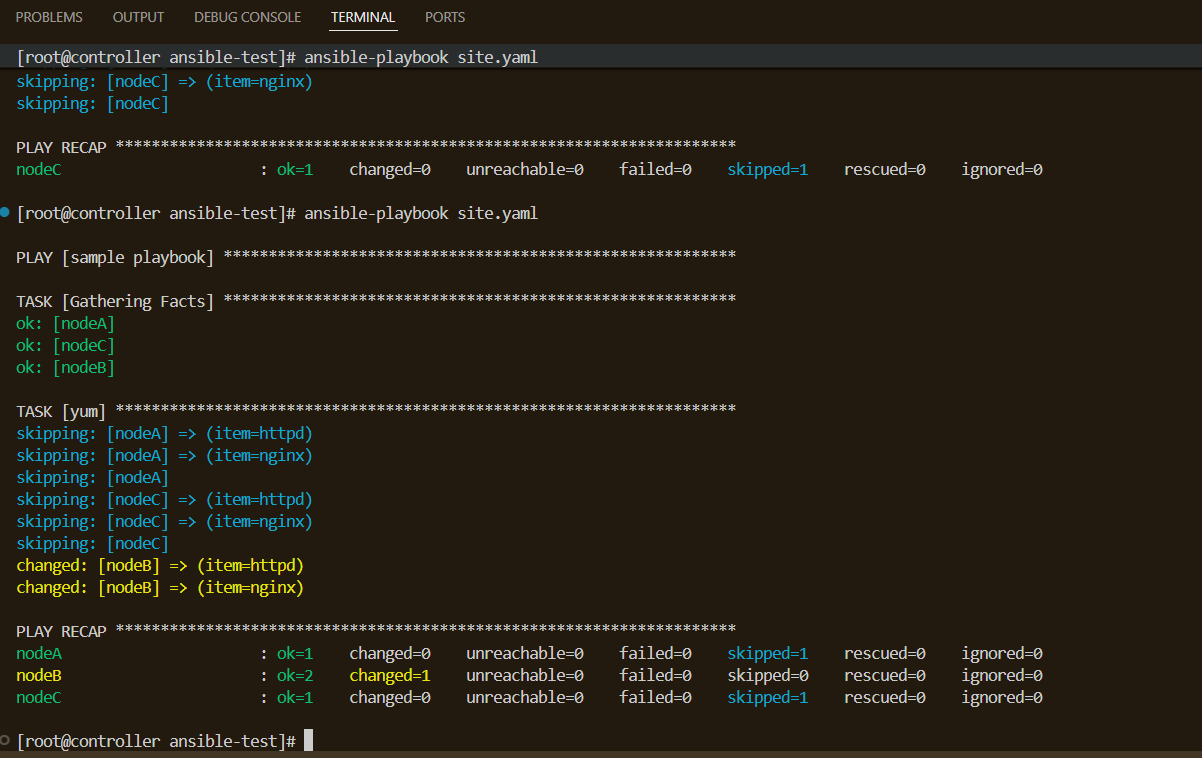Click the skipped=1 value for nodeC
The image size is (1202, 758).
767,697
